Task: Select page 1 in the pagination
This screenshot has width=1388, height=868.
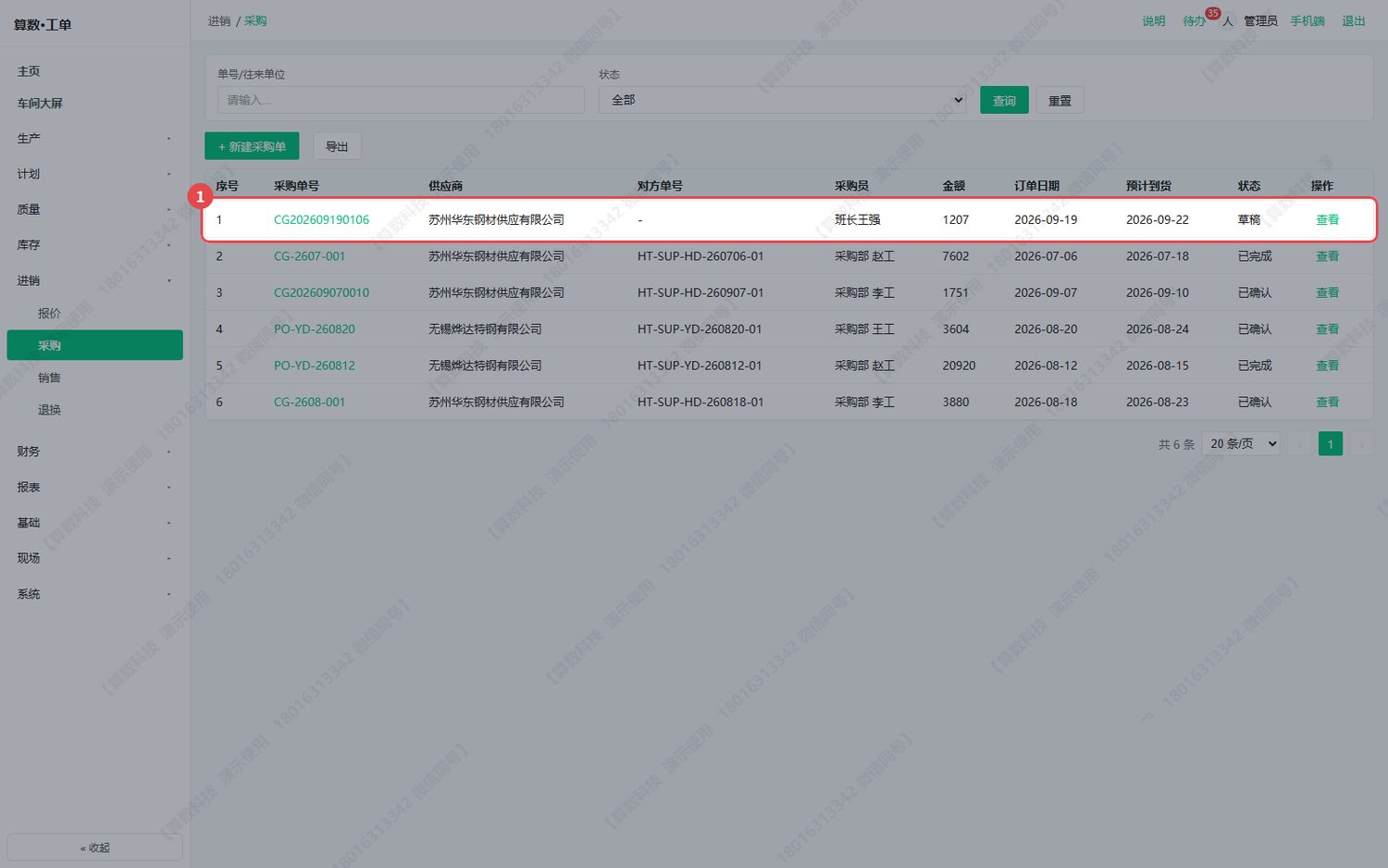Action: point(1331,444)
